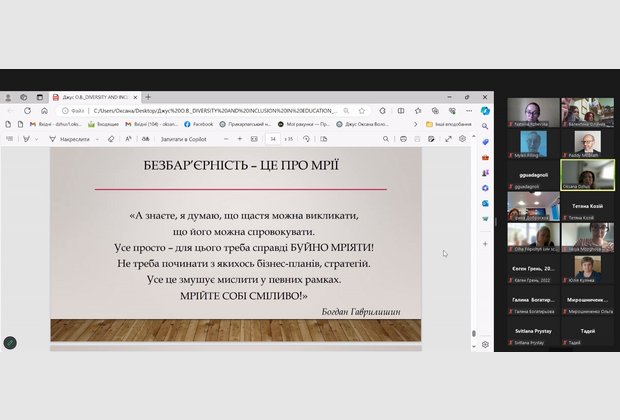Enter PDF full screen mode
Viewport: 620px width, 420px height.
449,139
